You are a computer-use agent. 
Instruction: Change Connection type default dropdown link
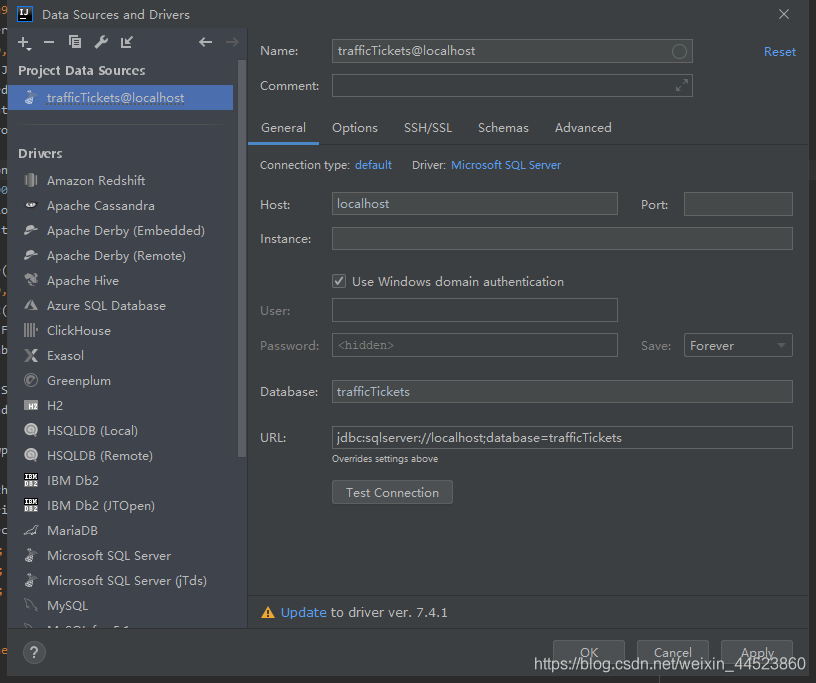coord(373,165)
